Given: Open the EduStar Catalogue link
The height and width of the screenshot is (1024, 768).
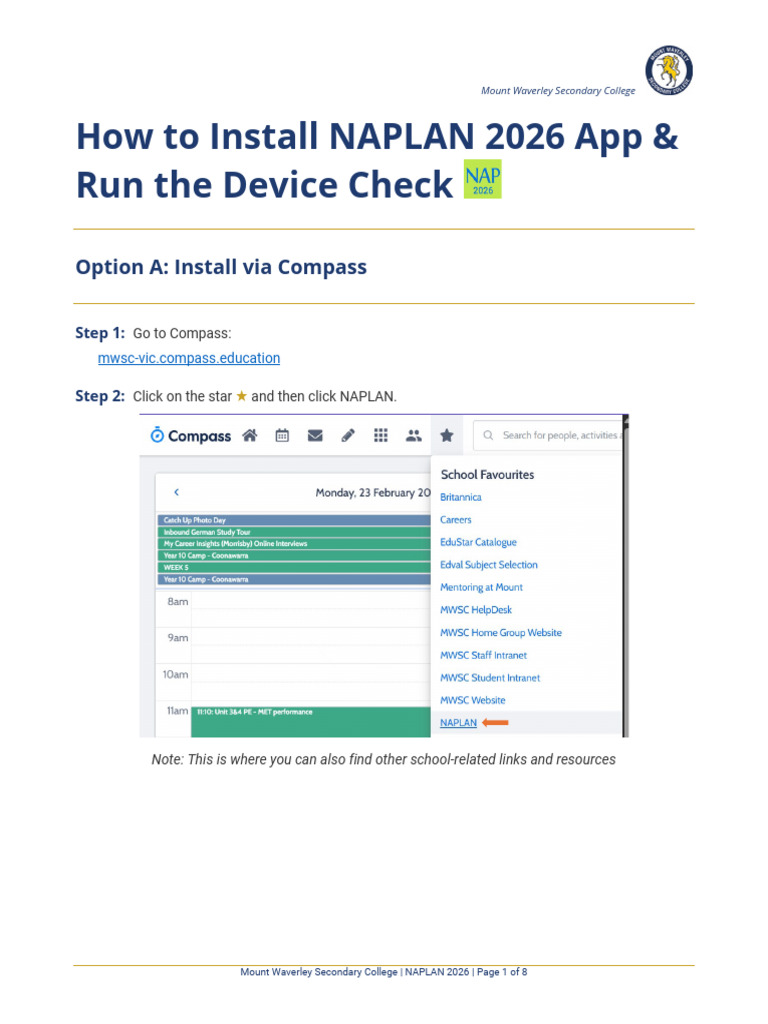Looking at the screenshot, I should [x=478, y=542].
